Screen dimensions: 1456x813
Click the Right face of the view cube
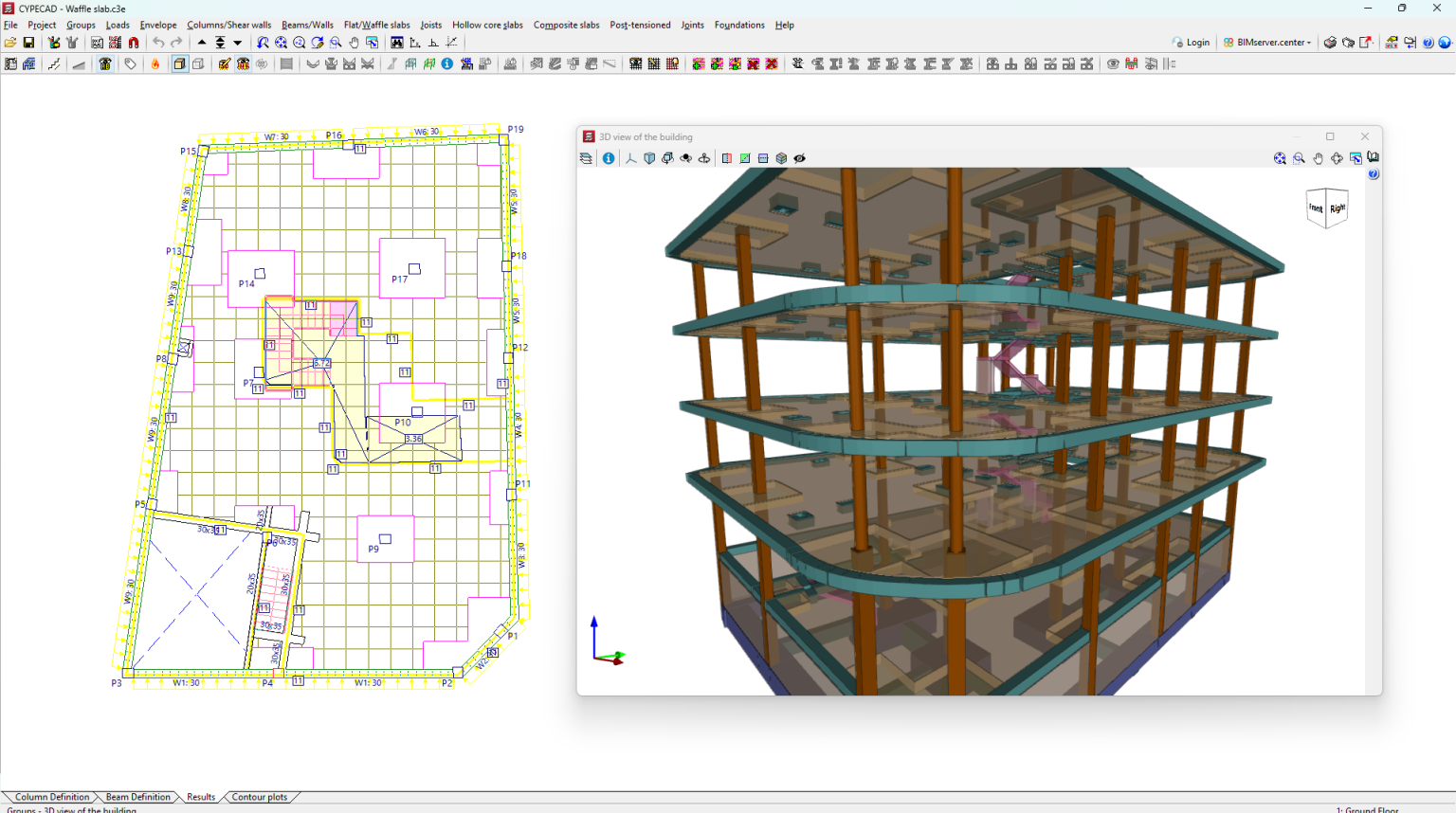point(1338,208)
